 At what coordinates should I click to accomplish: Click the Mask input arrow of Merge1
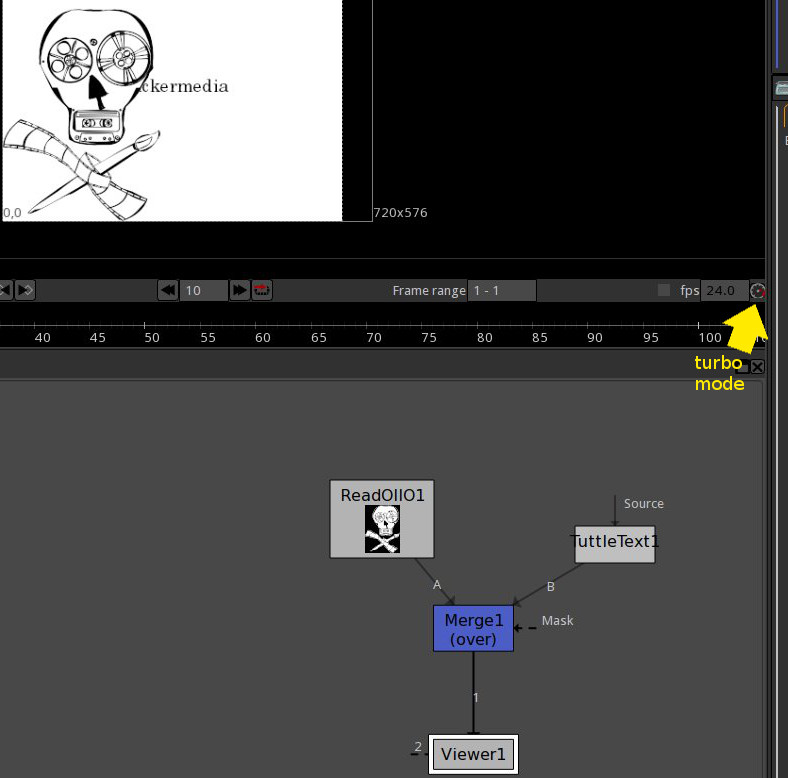(x=525, y=628)
